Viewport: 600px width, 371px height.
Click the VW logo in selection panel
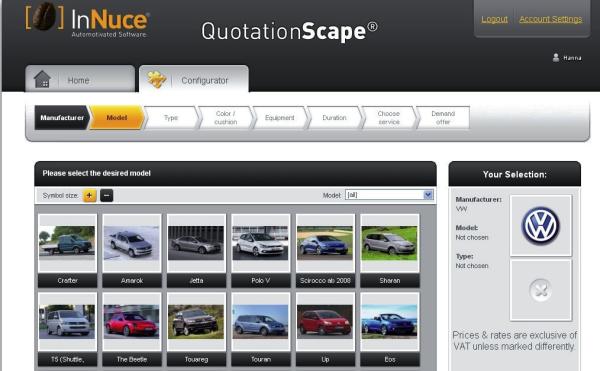point(541,226)
